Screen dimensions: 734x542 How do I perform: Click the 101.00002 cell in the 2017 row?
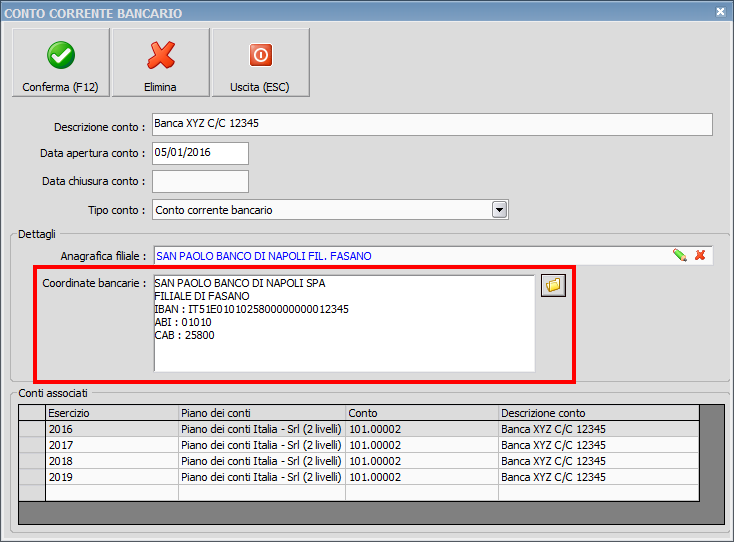click(422, 445)
